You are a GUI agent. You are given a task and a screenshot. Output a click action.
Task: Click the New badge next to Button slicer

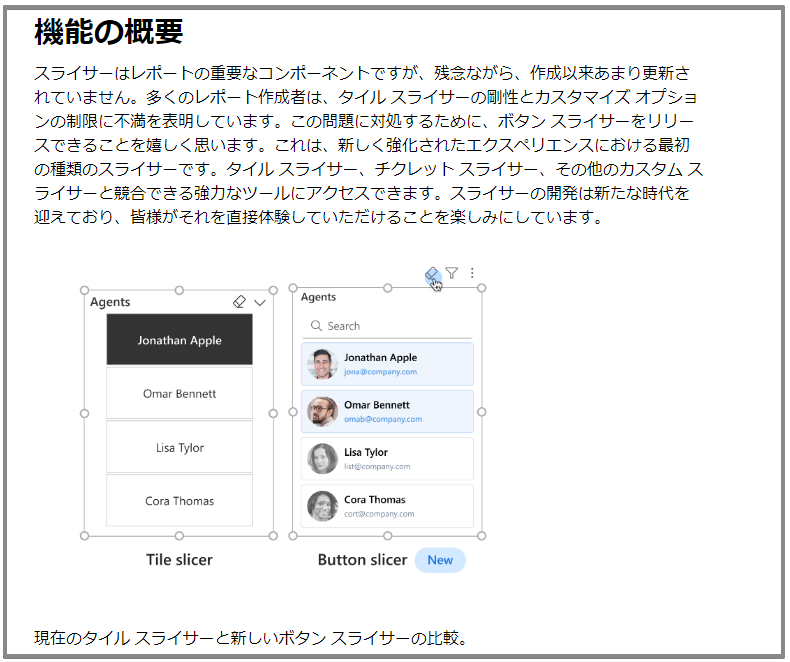tap(440, 560)
